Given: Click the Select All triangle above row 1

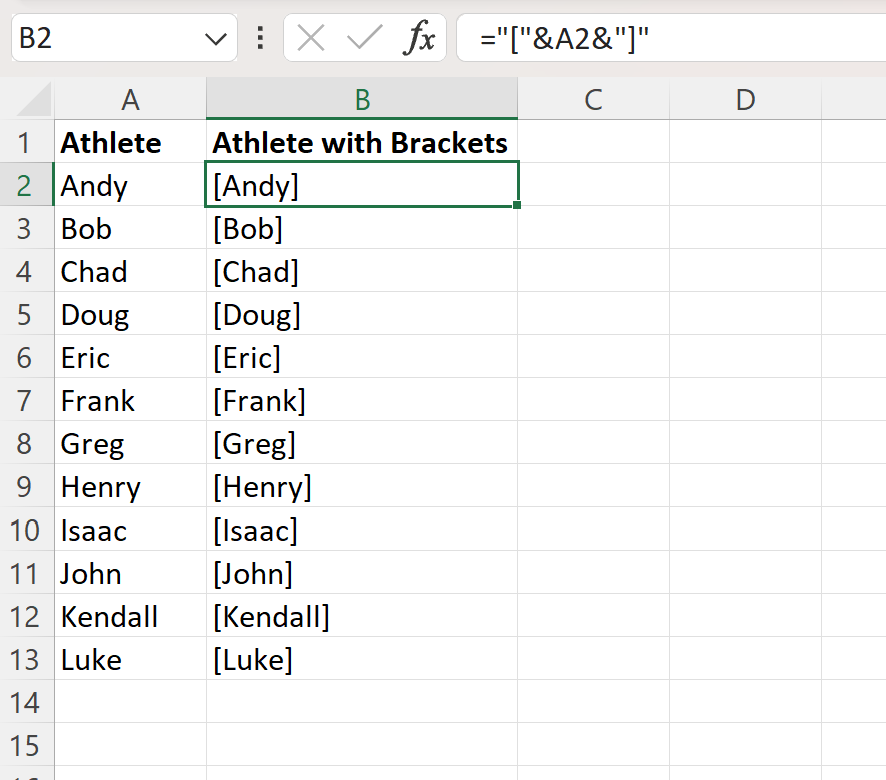Looking at the screenshot, I should click(x=26, y=100).
